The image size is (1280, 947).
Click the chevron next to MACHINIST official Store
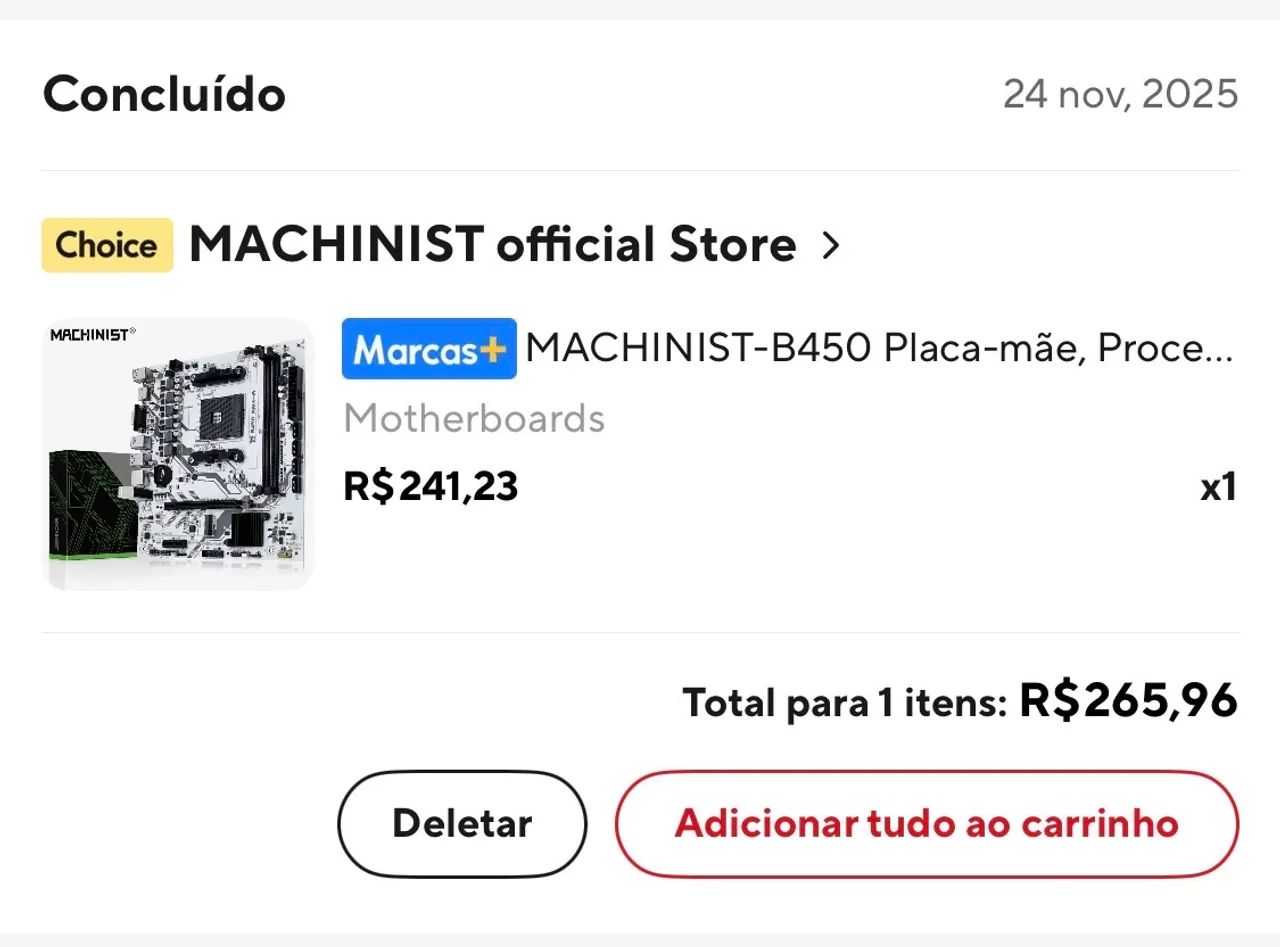(x=830, y=245)
